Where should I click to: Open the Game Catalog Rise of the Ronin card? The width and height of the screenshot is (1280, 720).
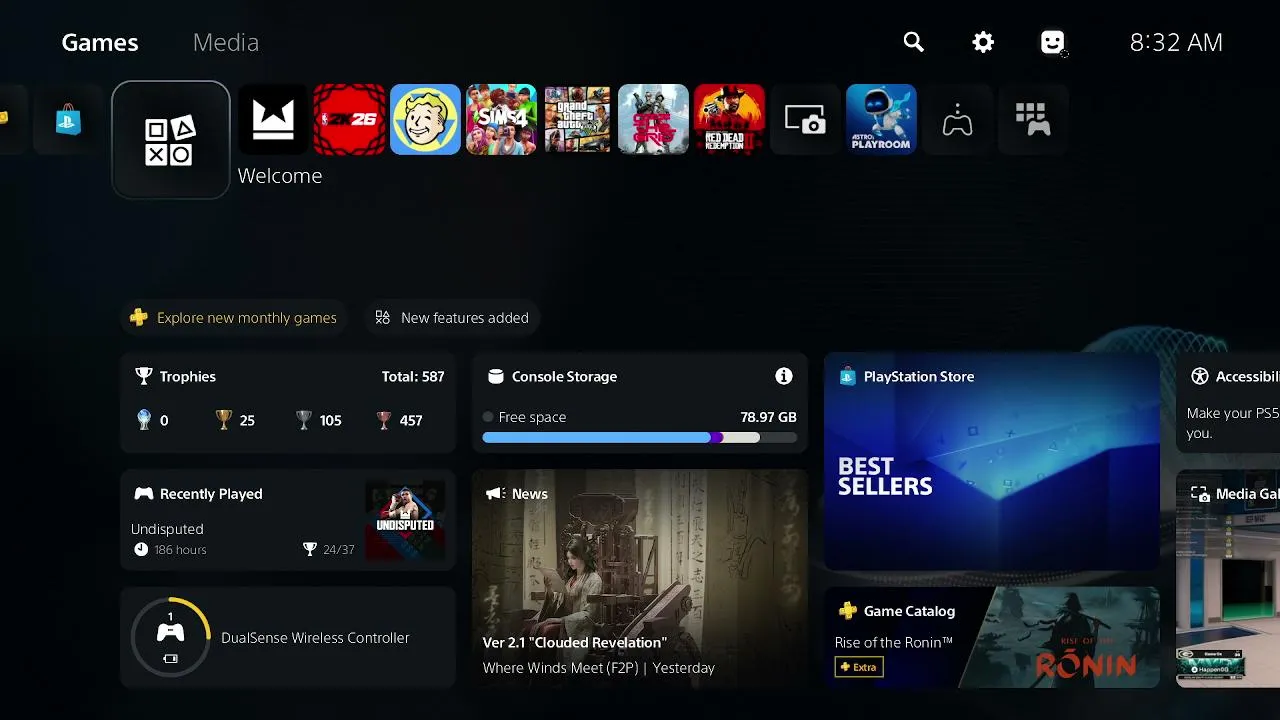992,637
